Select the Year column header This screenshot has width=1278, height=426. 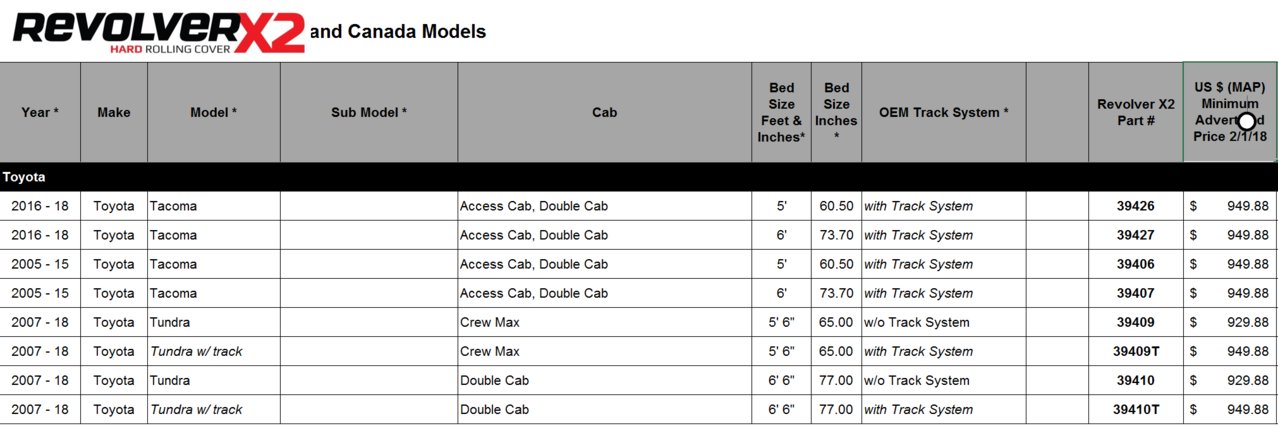(40, 112)
